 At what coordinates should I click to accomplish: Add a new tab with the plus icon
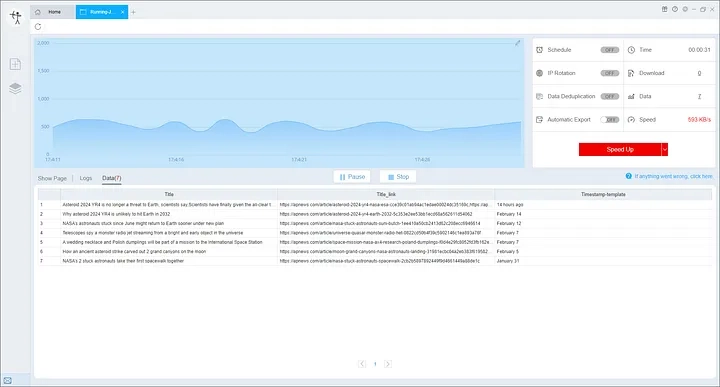(x=133, y=12)
